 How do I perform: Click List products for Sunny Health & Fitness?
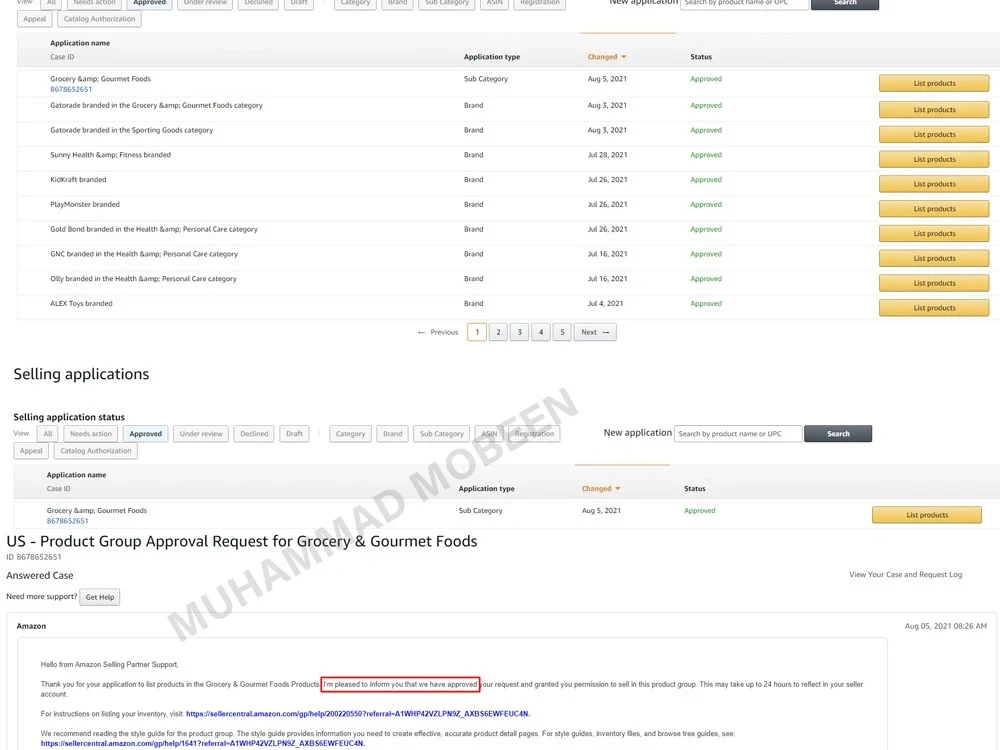pos(934,159)
